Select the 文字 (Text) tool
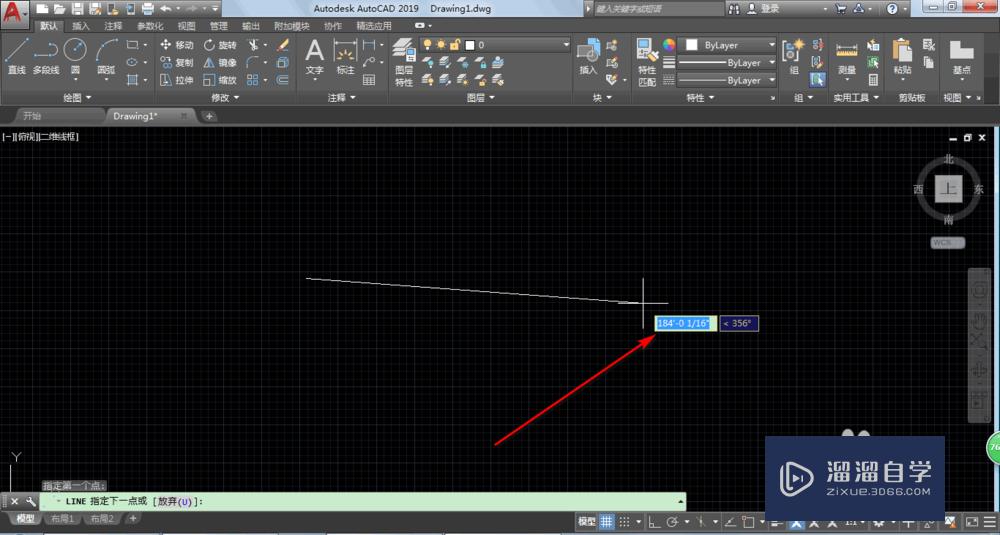Screen dimensions: 1000x535 click(314, 56)
